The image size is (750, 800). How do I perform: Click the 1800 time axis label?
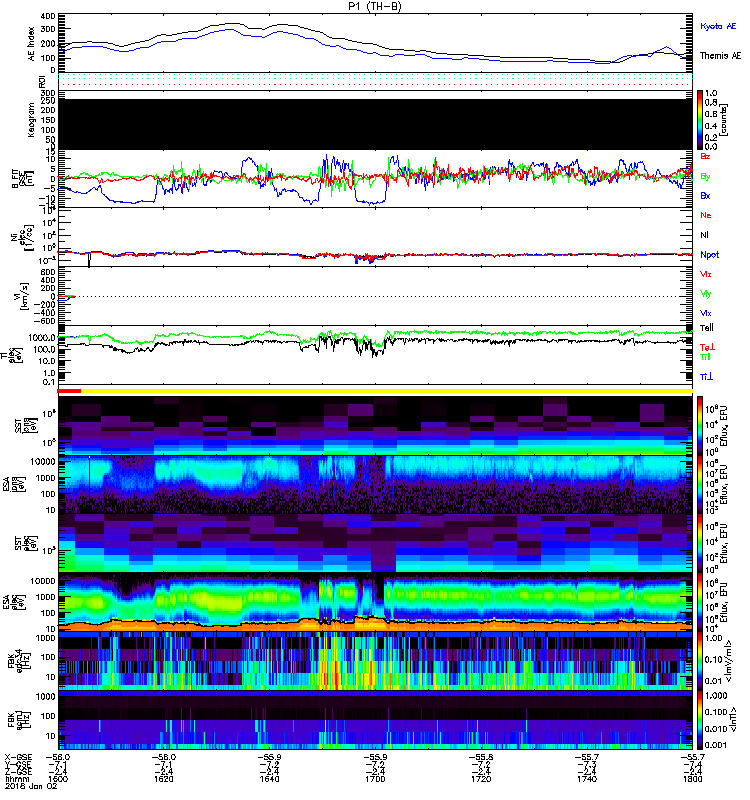692,779
